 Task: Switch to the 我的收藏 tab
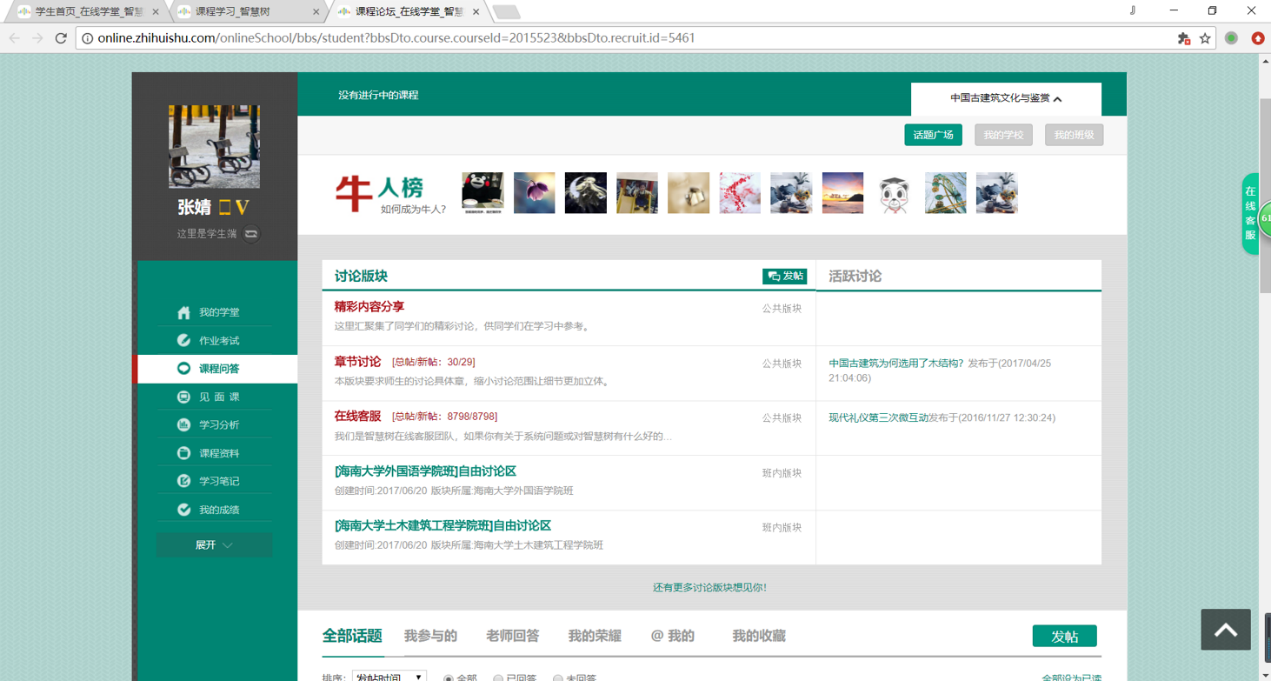pos(759,636)
